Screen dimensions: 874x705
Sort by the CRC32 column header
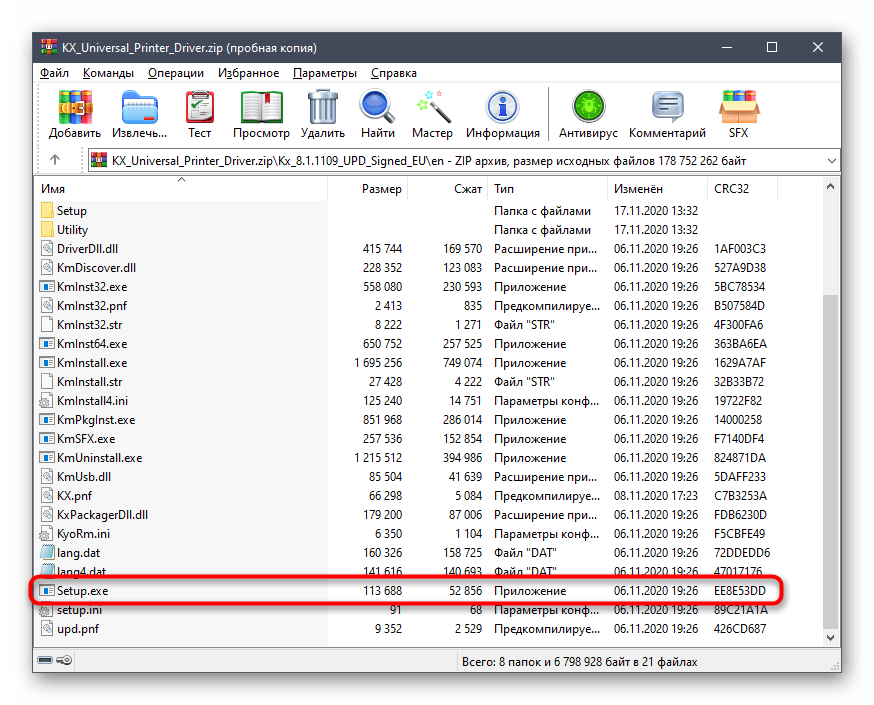[742, 189]
